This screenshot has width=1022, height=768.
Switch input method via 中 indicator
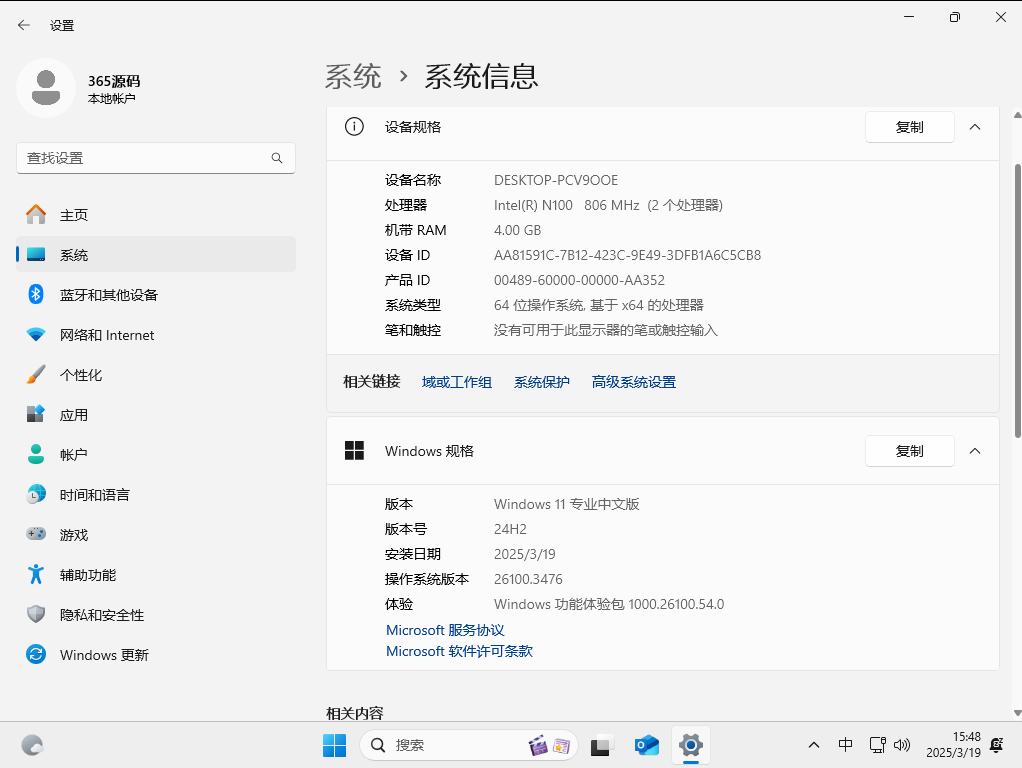click(x=845, y=745)
